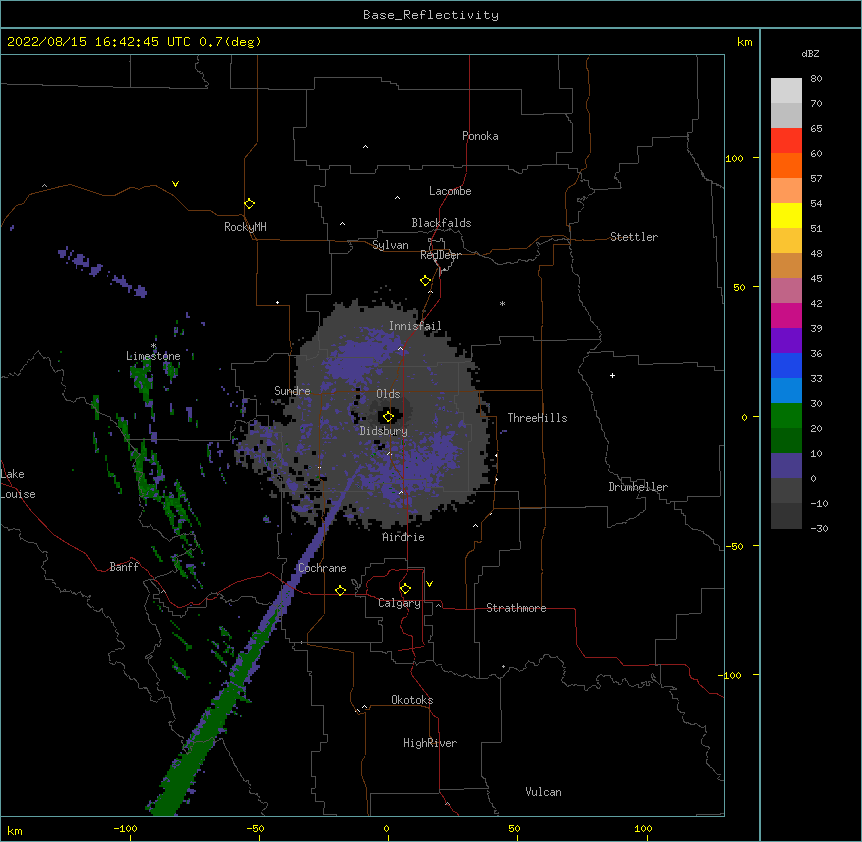
Task: Click the Innisfail town label
Action: pos(415,326)
